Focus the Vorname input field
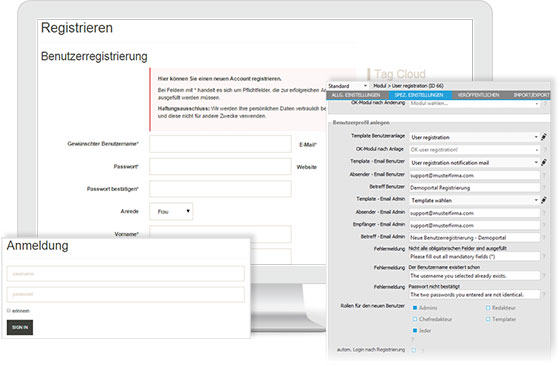The height and width of the screenshot is (366, 560). [x=220, y=234]
